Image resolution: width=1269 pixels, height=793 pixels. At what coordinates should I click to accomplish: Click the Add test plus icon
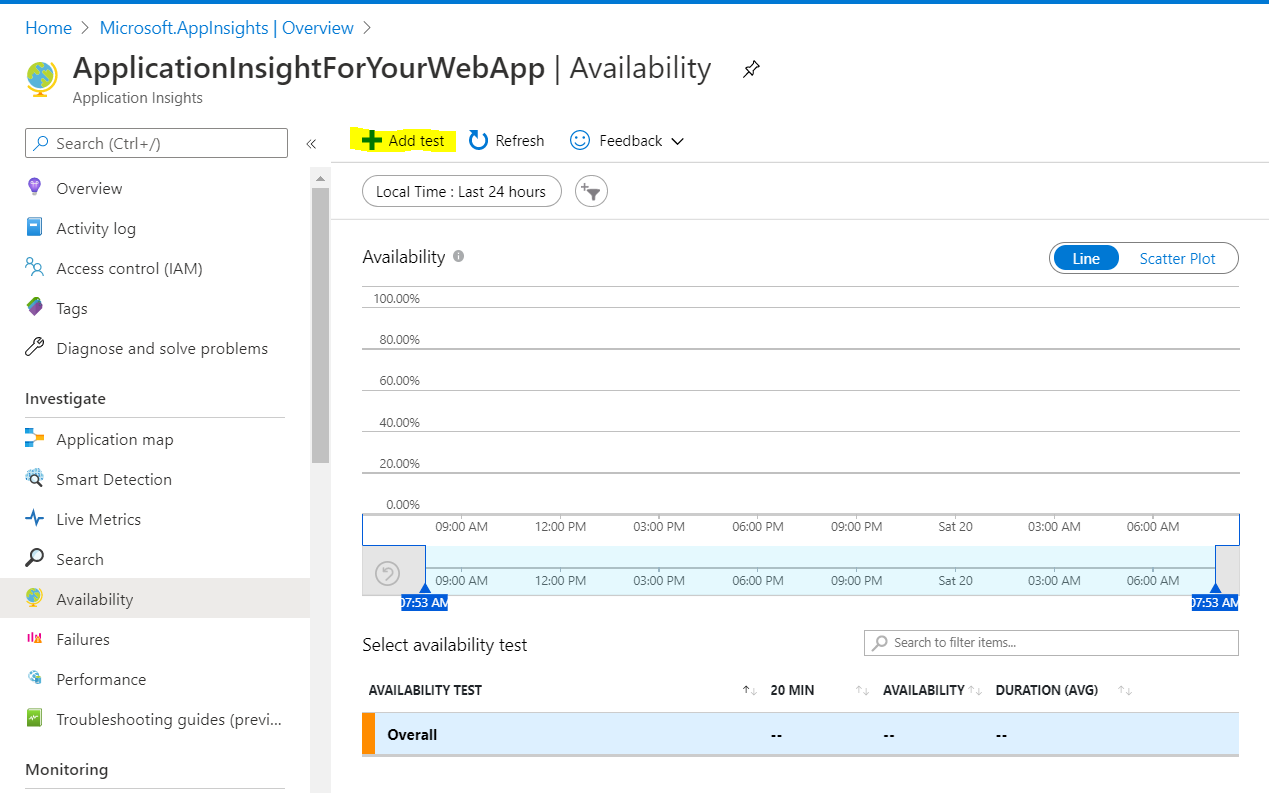click(372, 141)
